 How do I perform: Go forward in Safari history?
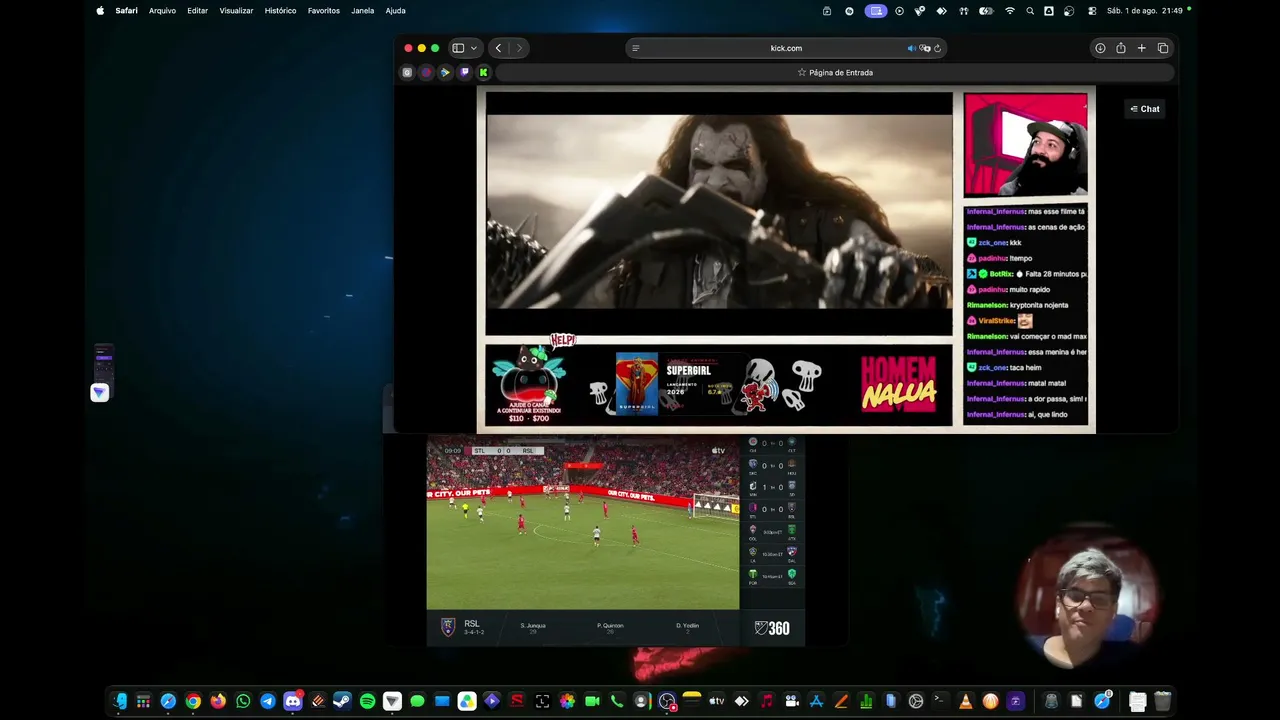[518, 48]
